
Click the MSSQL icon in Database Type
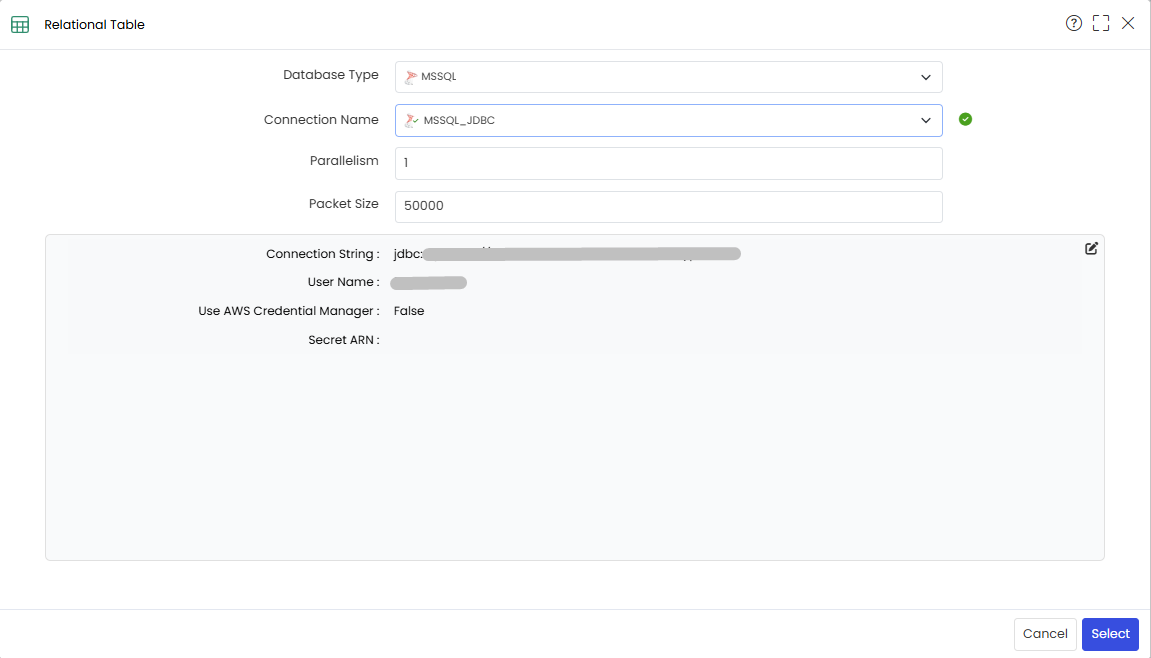tap(411, 76)
